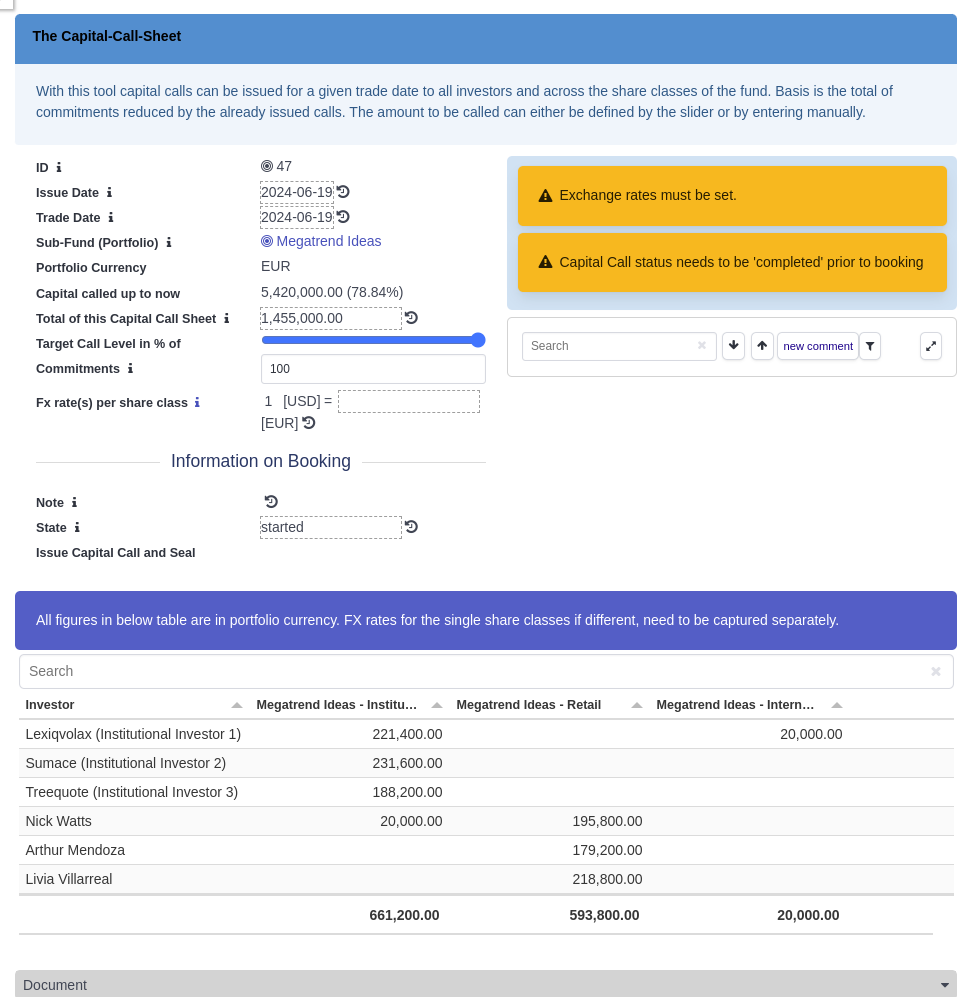Sort table by Investor column
Viewport: 976px width, 997px height.
[237, 705]
